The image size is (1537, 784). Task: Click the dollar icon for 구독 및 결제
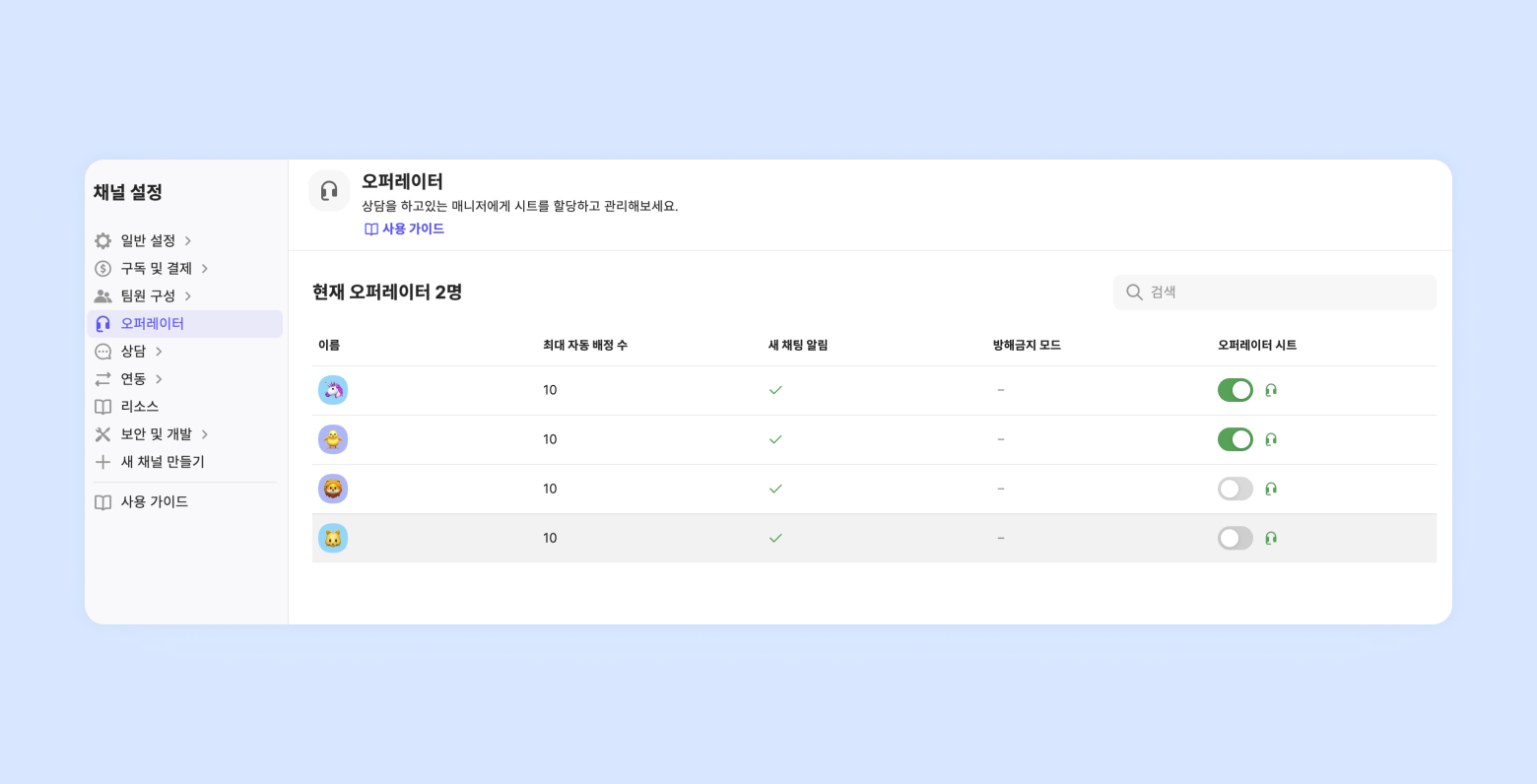click(103, 269)
